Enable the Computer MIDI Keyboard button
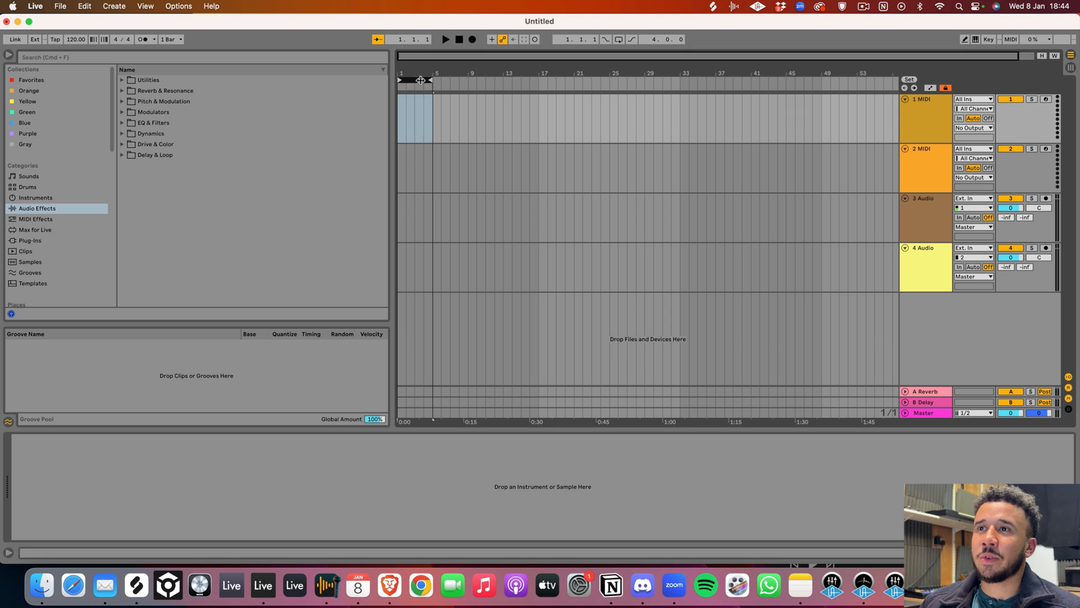 coord(976,40)
